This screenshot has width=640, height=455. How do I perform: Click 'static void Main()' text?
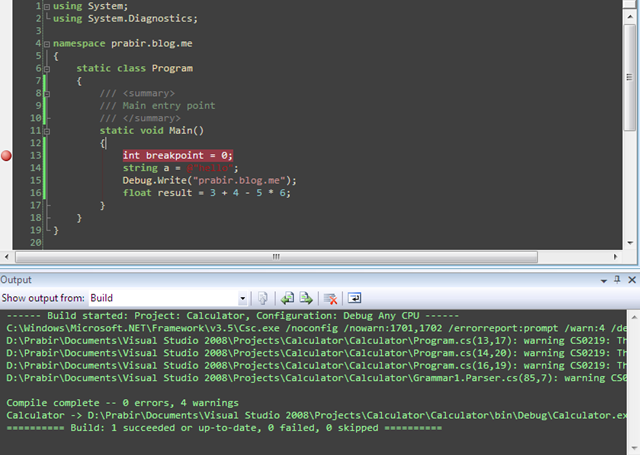click(151, 131)
